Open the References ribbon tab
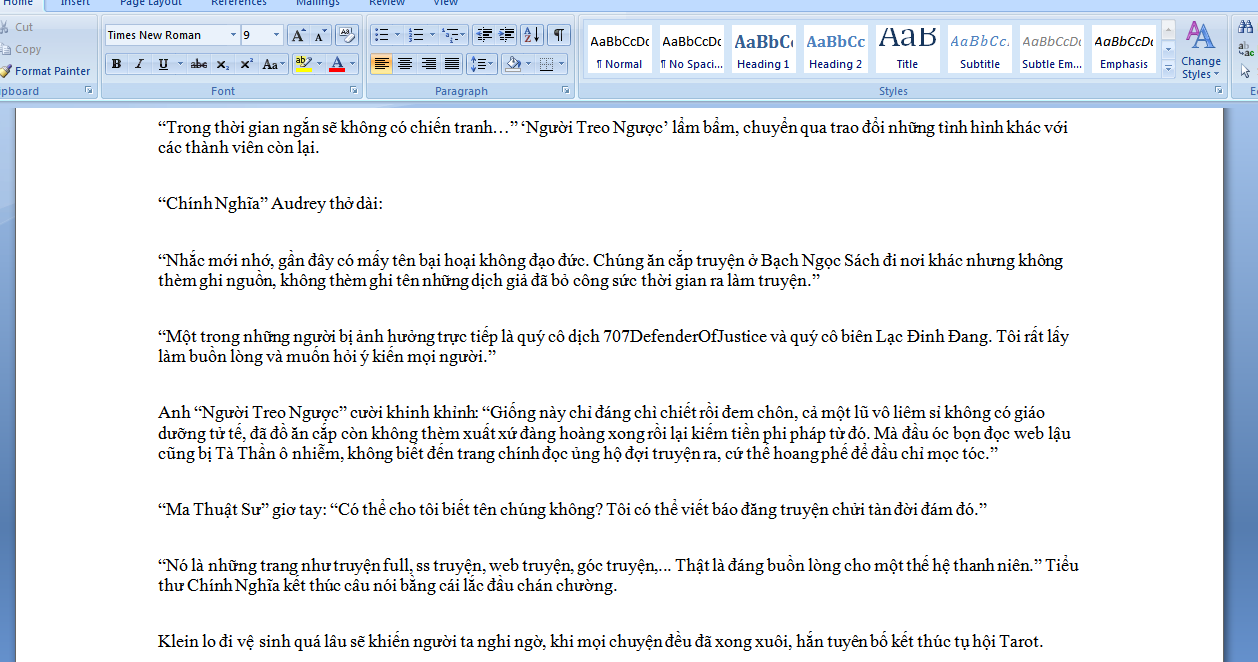 click(x=239, y=3)
